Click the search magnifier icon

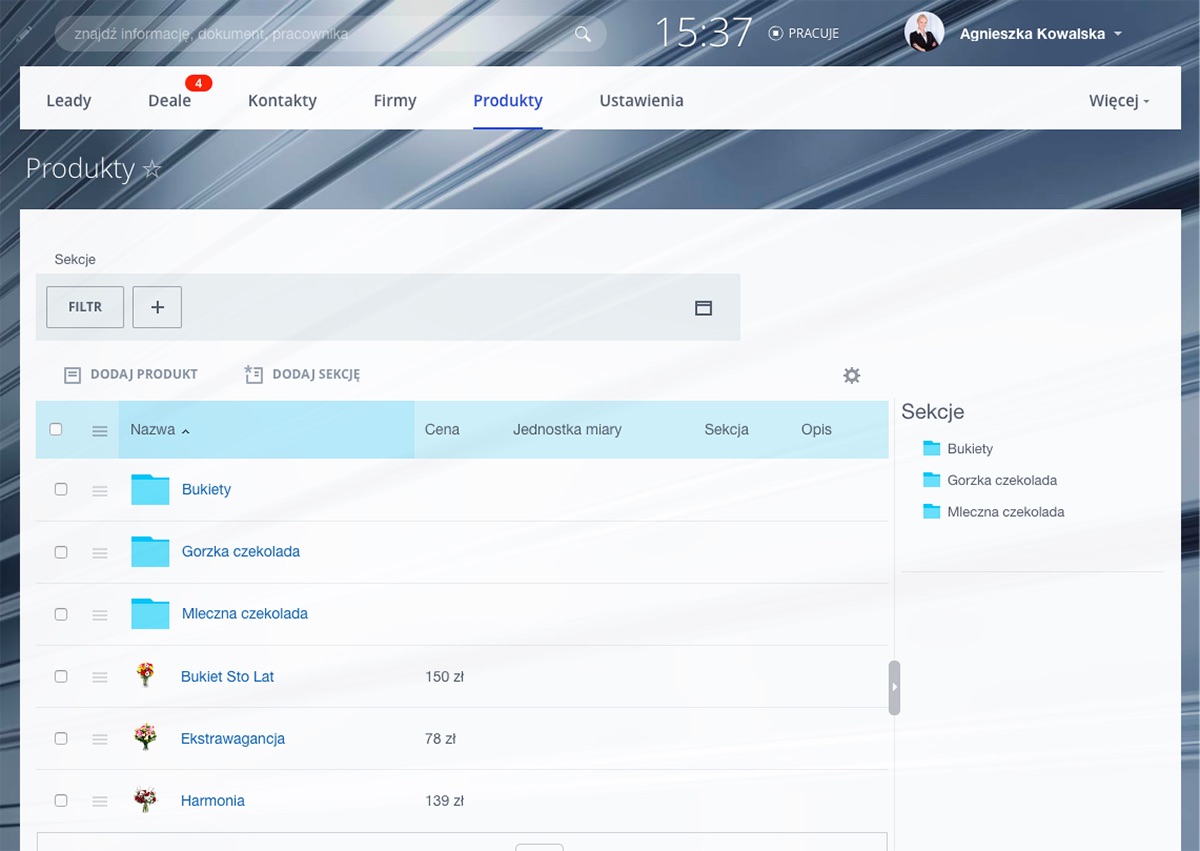(583, 34)
